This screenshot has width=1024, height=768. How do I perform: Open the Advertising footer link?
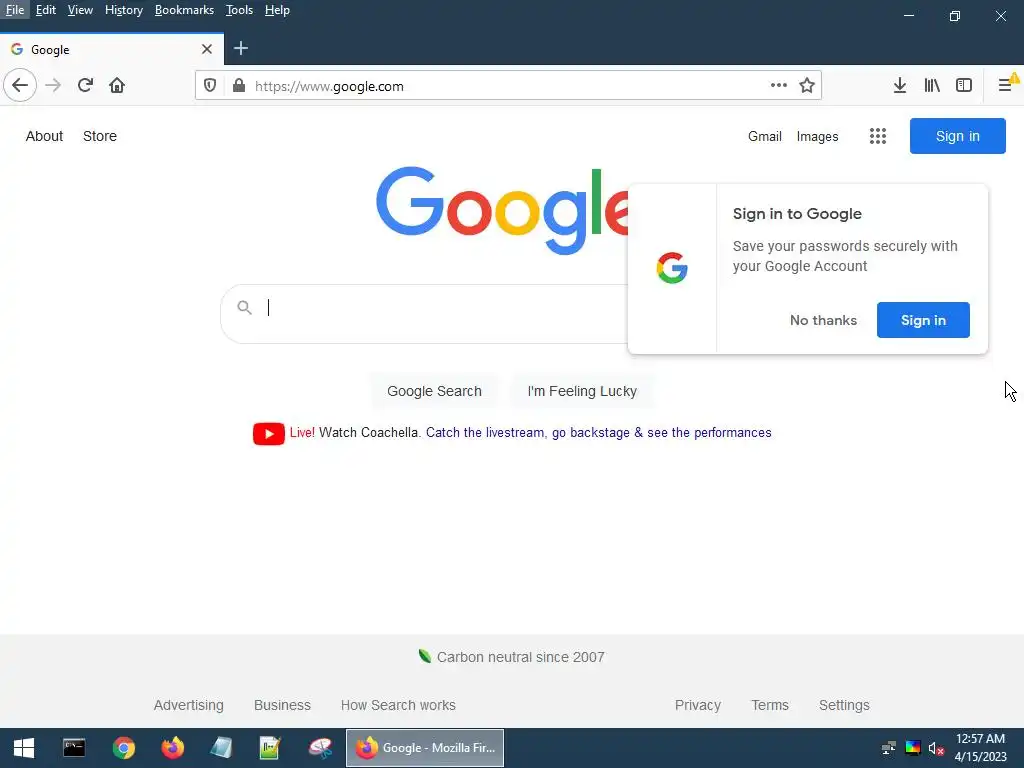click(x=189, y=705)
